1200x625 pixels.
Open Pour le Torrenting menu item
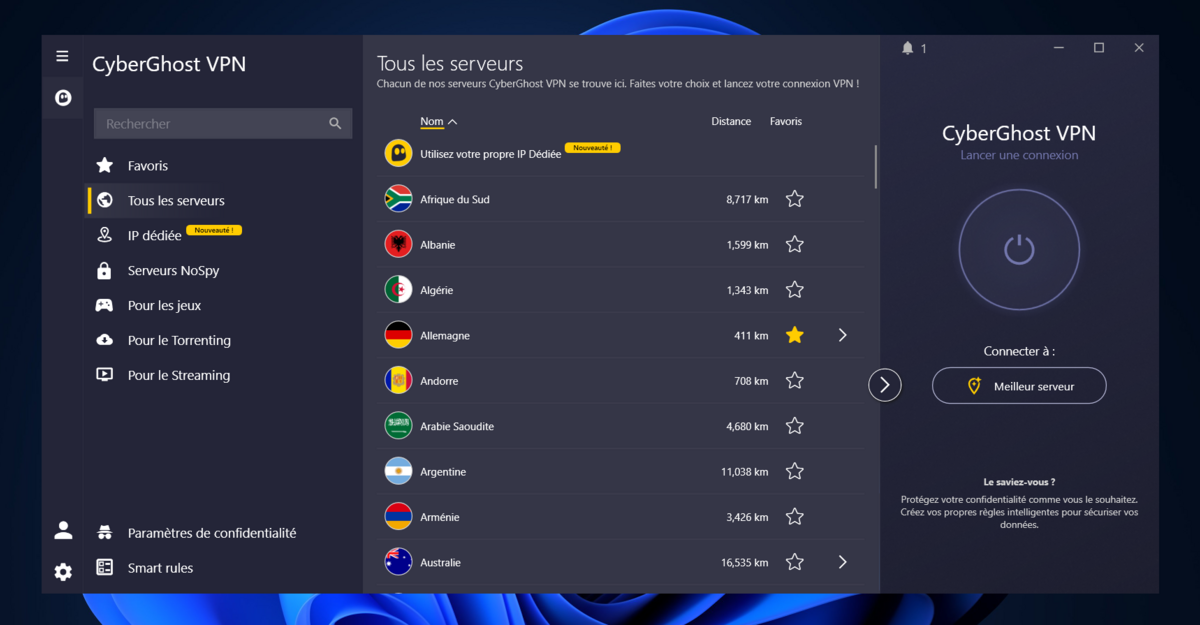(x=179, y=340)
